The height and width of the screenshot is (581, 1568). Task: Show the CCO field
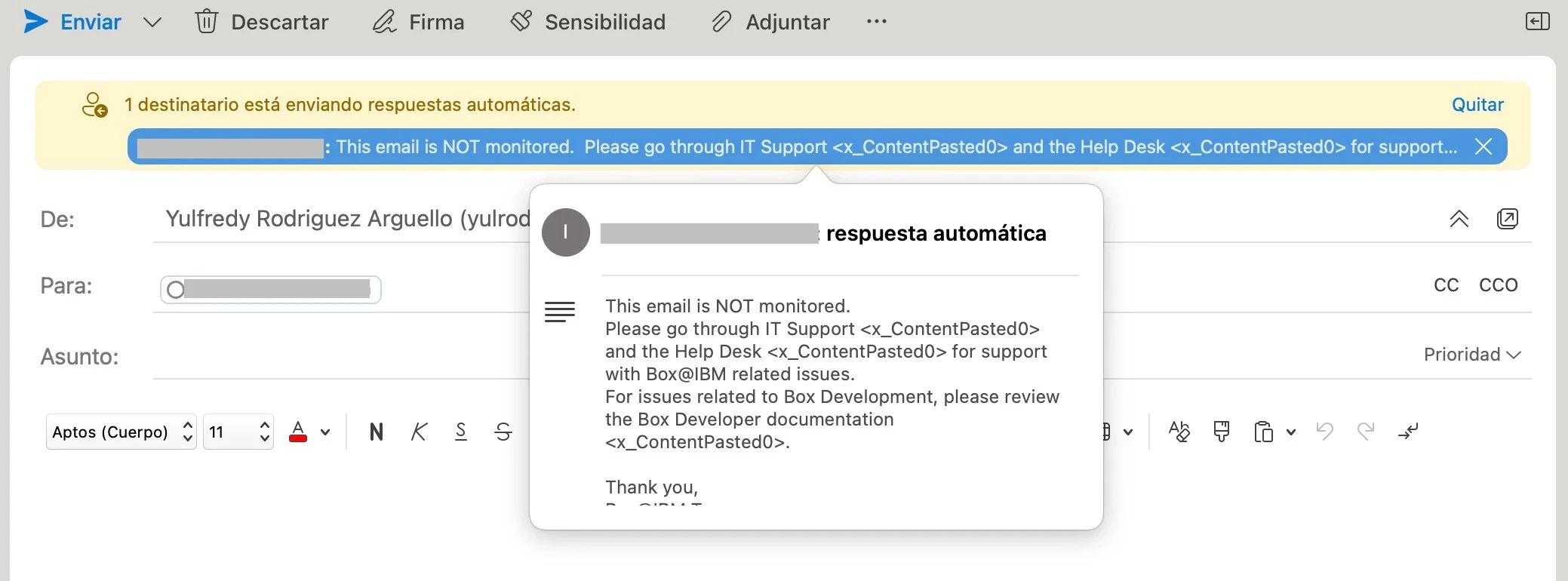(x=1498, y=285)
